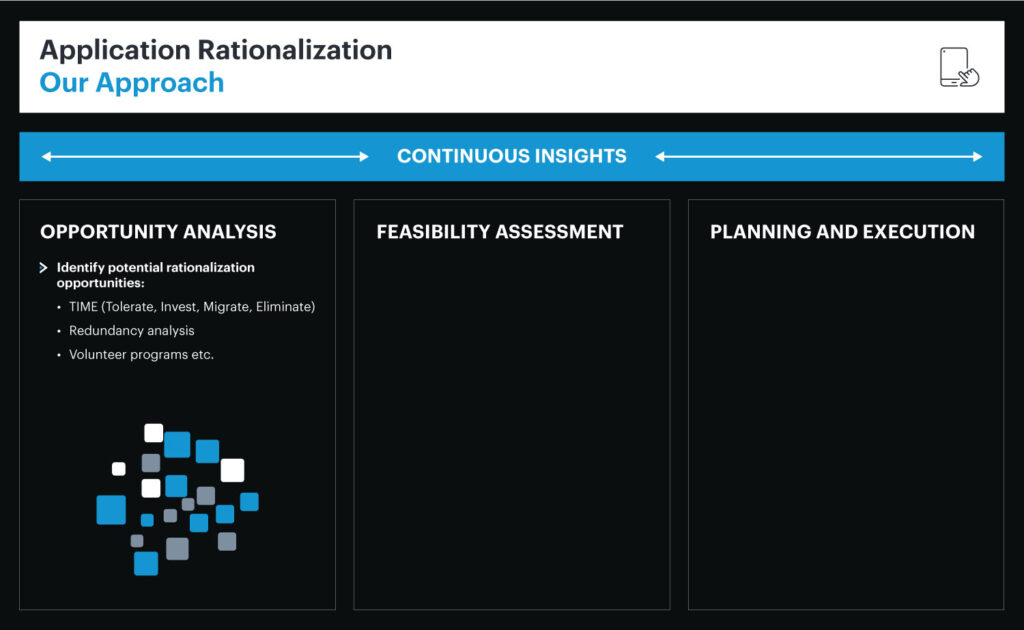Collapse the PLANNING AND EXECUTION panel
1024x630 pixels.
tap(842, 232)
